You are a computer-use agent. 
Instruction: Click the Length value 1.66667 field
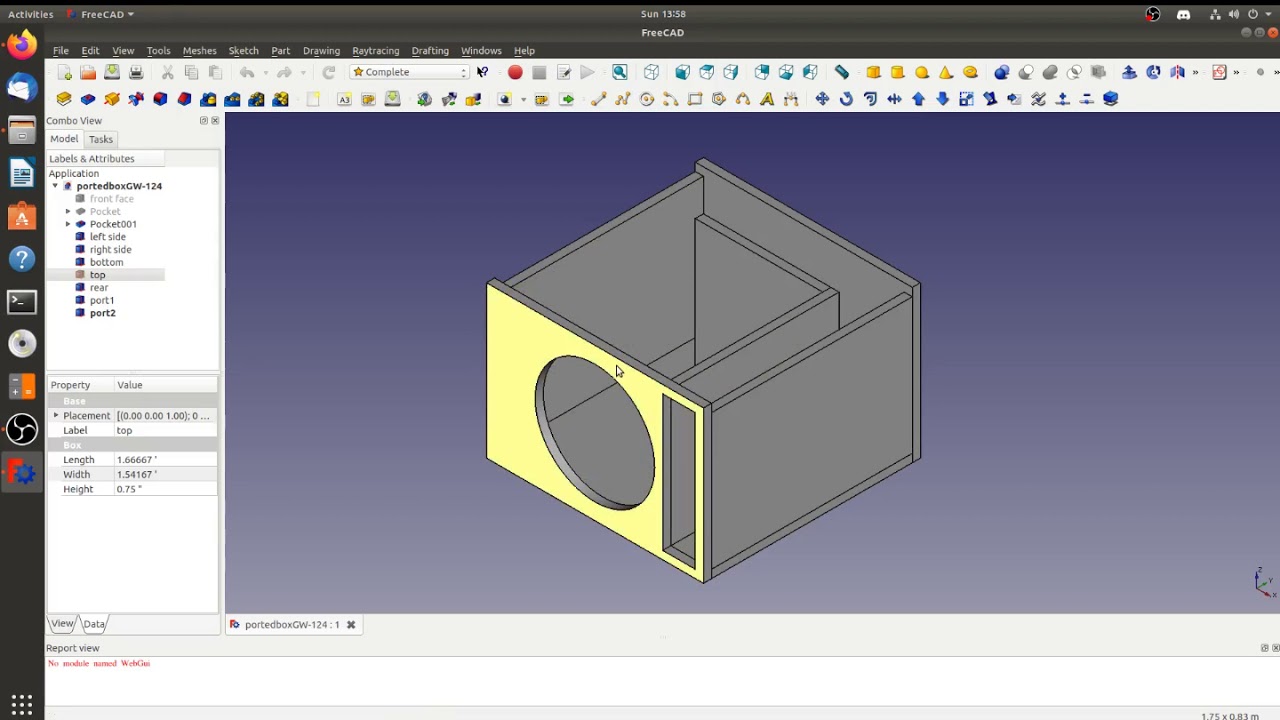[x=165, y=460]
